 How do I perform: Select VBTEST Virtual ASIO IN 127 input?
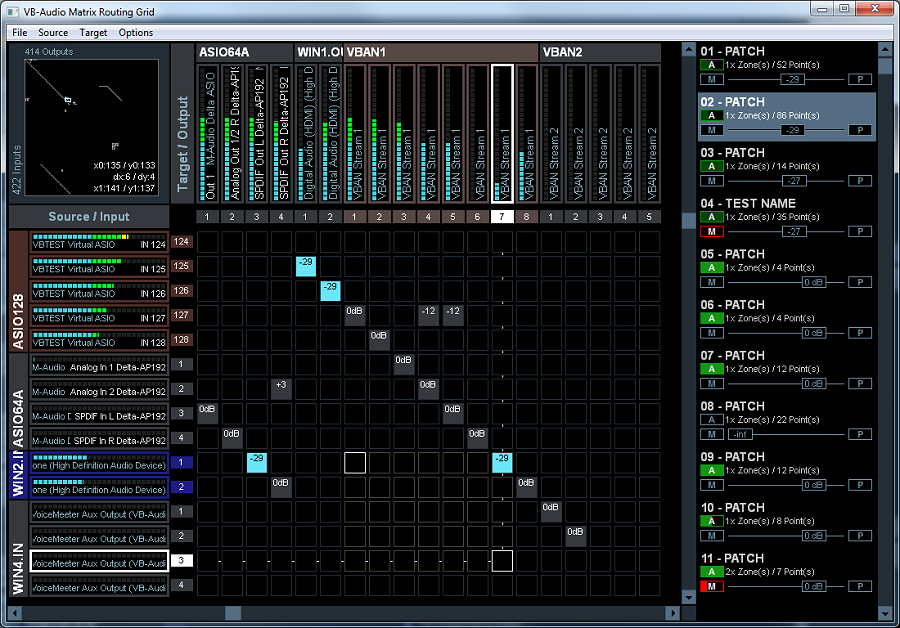tap(99, 315)
